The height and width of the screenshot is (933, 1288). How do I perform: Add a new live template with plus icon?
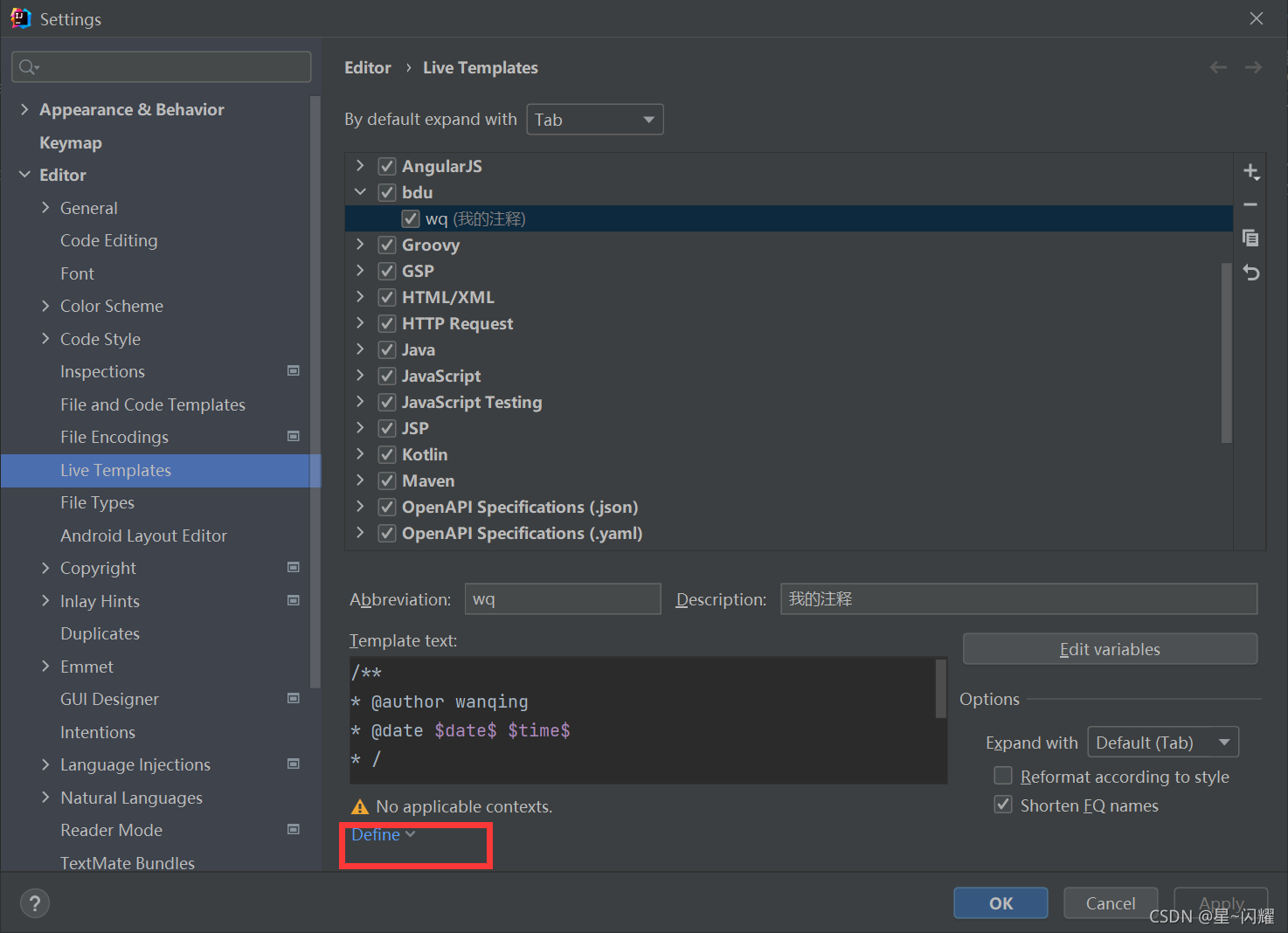pos(1251,171)
